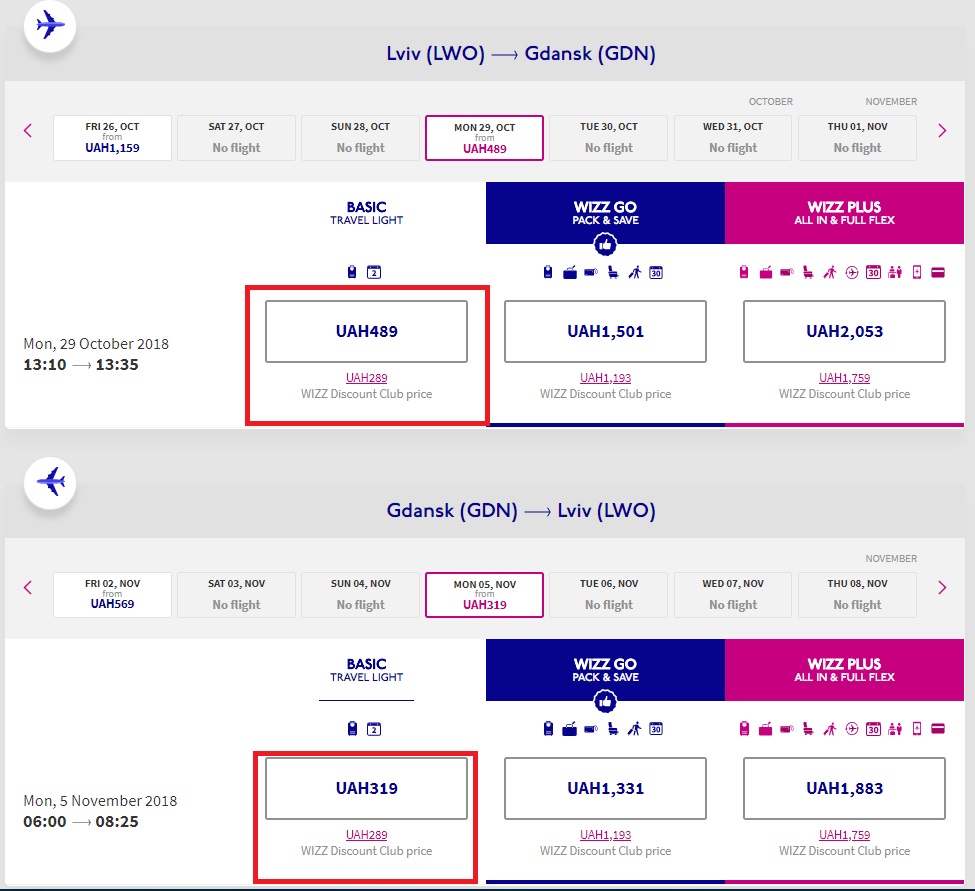Click the airplane circle icon under return WIZZ PLUS
This screenshot has width=975, height=891.
coord(852,729)
